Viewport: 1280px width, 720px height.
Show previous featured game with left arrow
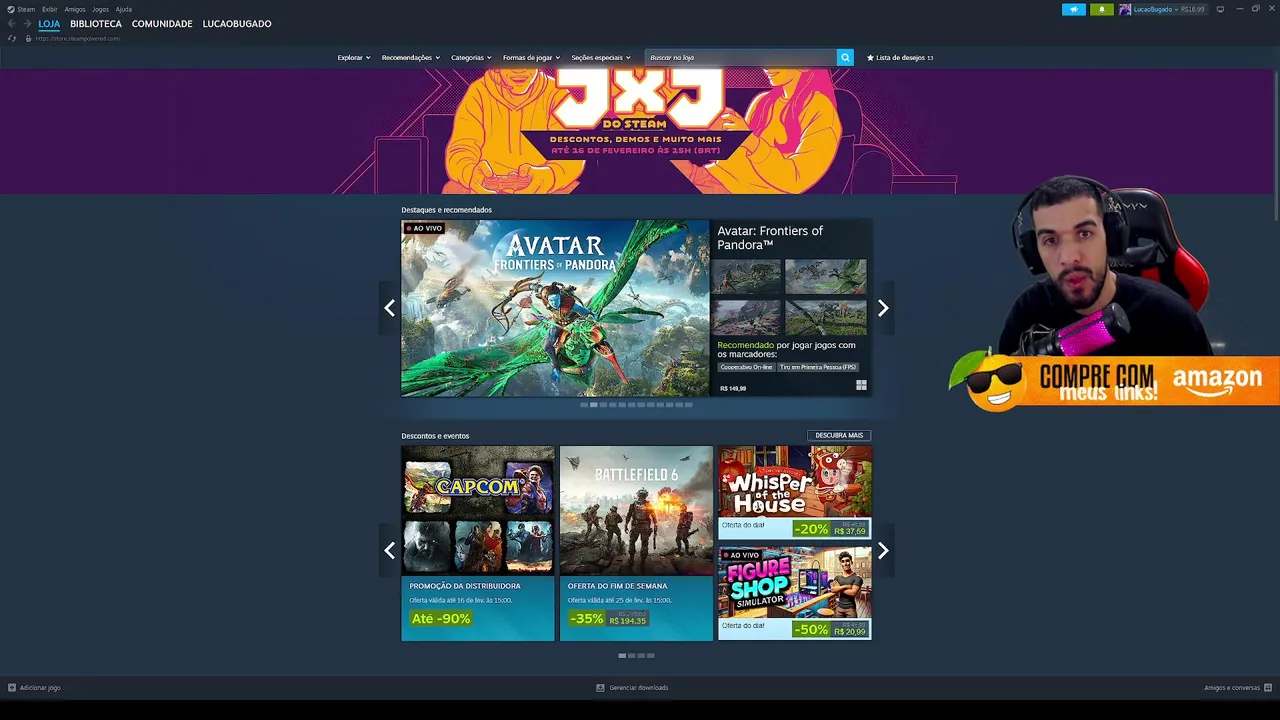click(389, 308)
